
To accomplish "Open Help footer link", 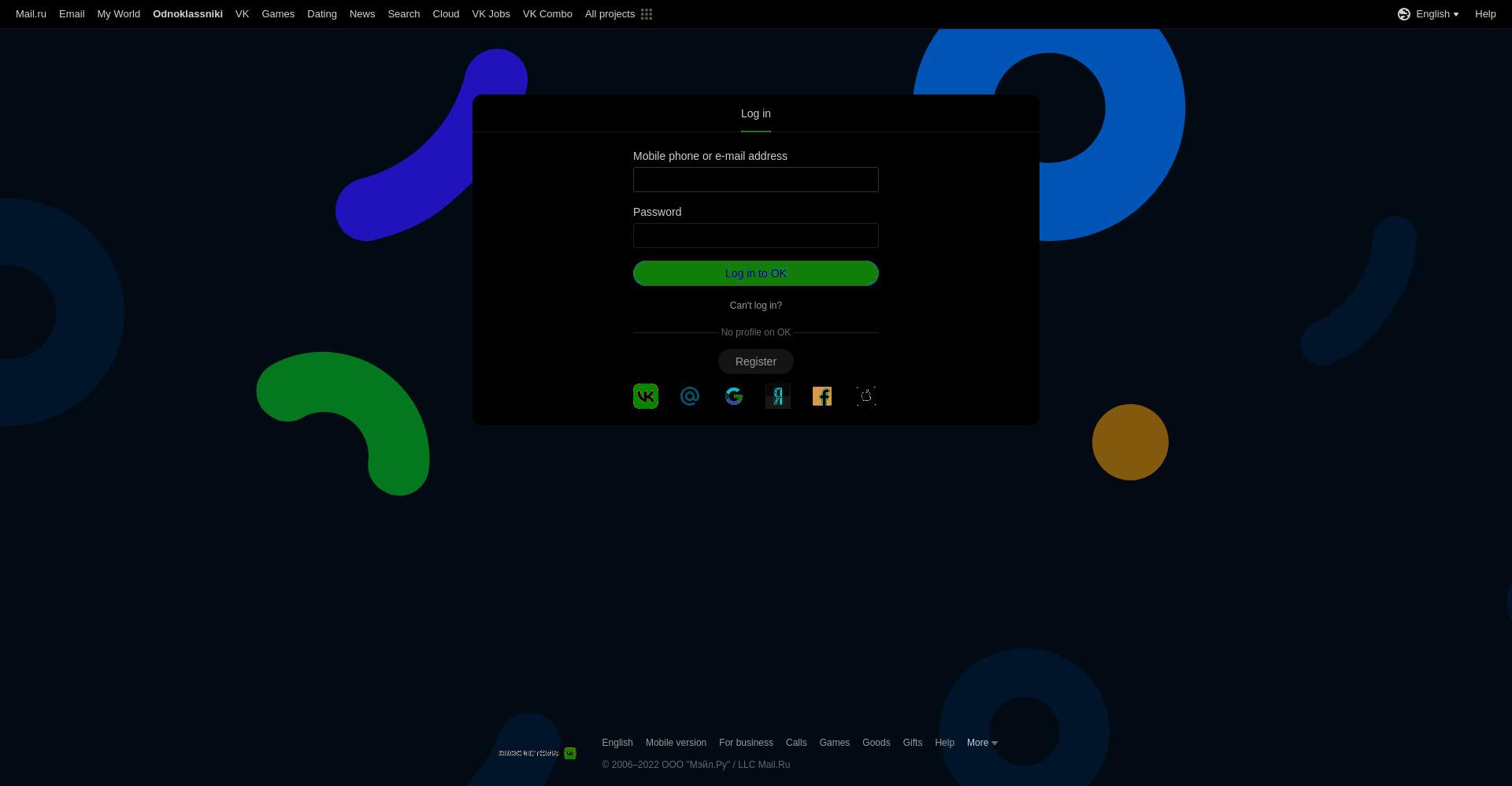I will point(944,743).
